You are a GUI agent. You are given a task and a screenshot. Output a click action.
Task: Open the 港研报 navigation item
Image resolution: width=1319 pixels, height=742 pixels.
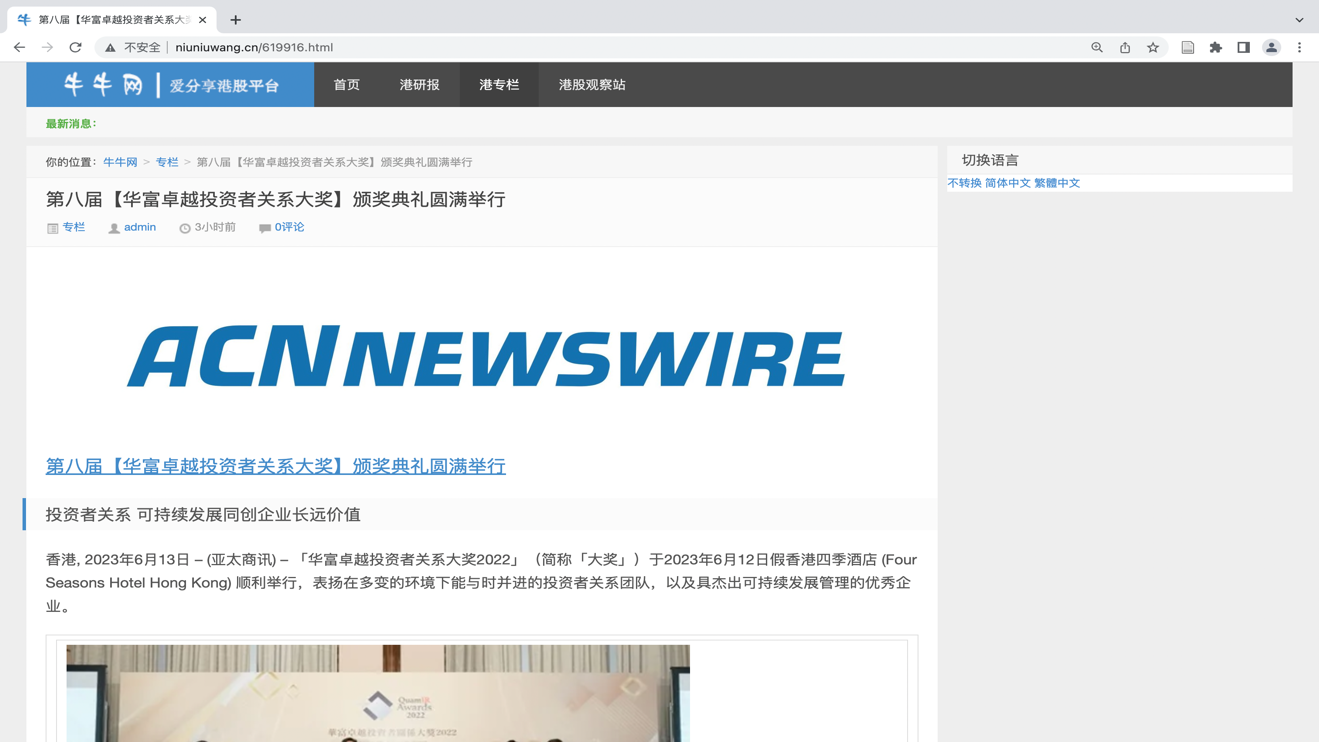420,85
